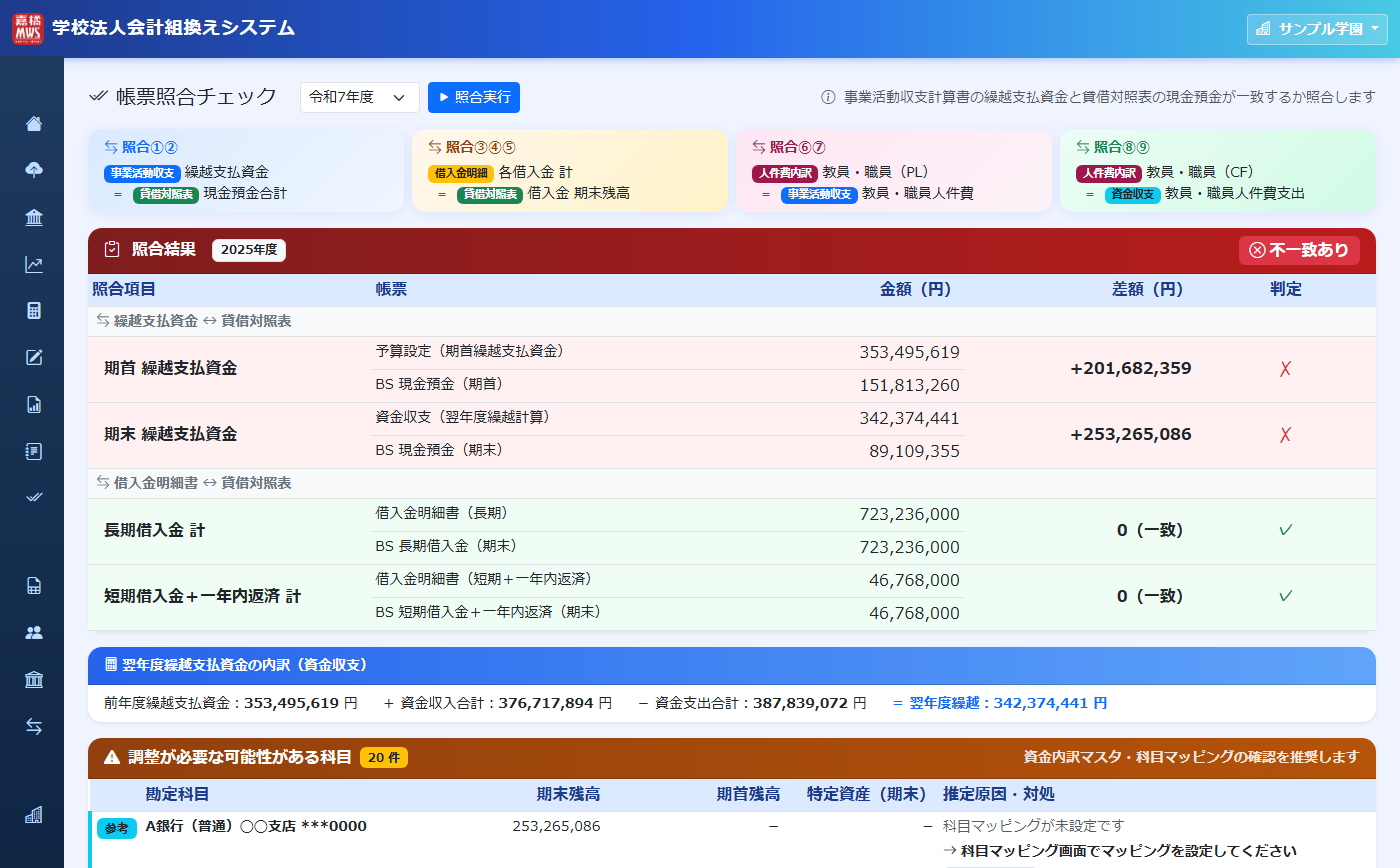Click the pencil edit sidebar icon
1400x868 pixels.
[34, 358]
